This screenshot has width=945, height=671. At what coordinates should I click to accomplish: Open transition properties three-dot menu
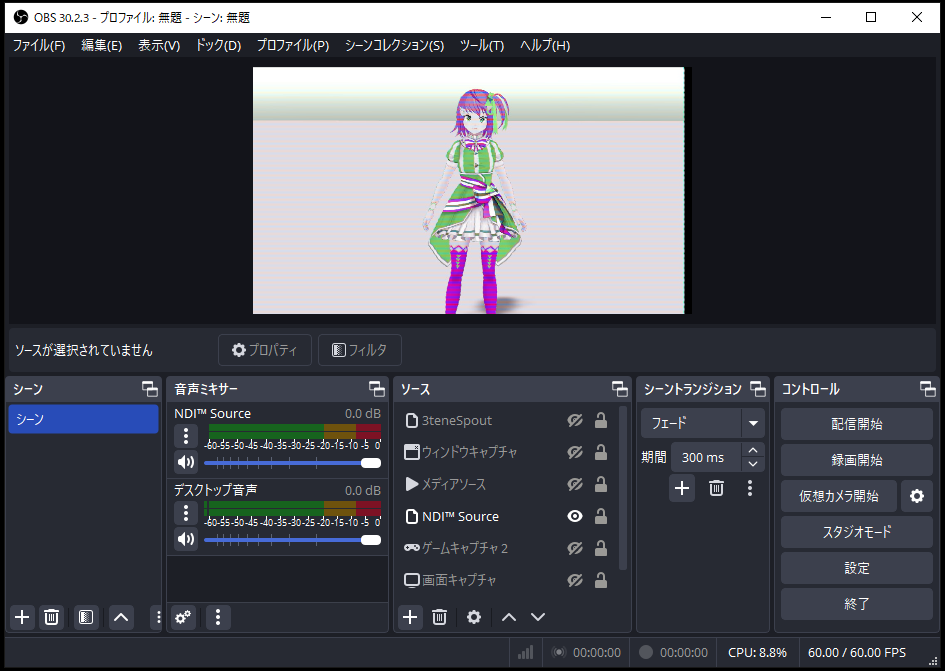point(750,488)
